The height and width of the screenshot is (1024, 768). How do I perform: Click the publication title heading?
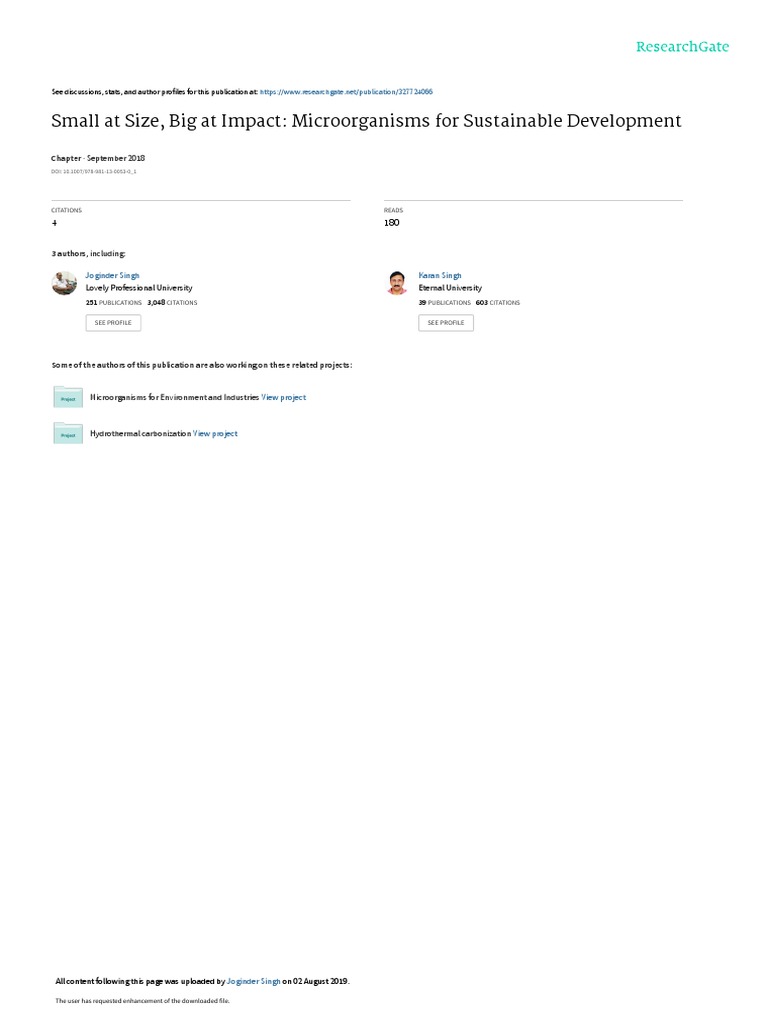pos(366,121)
